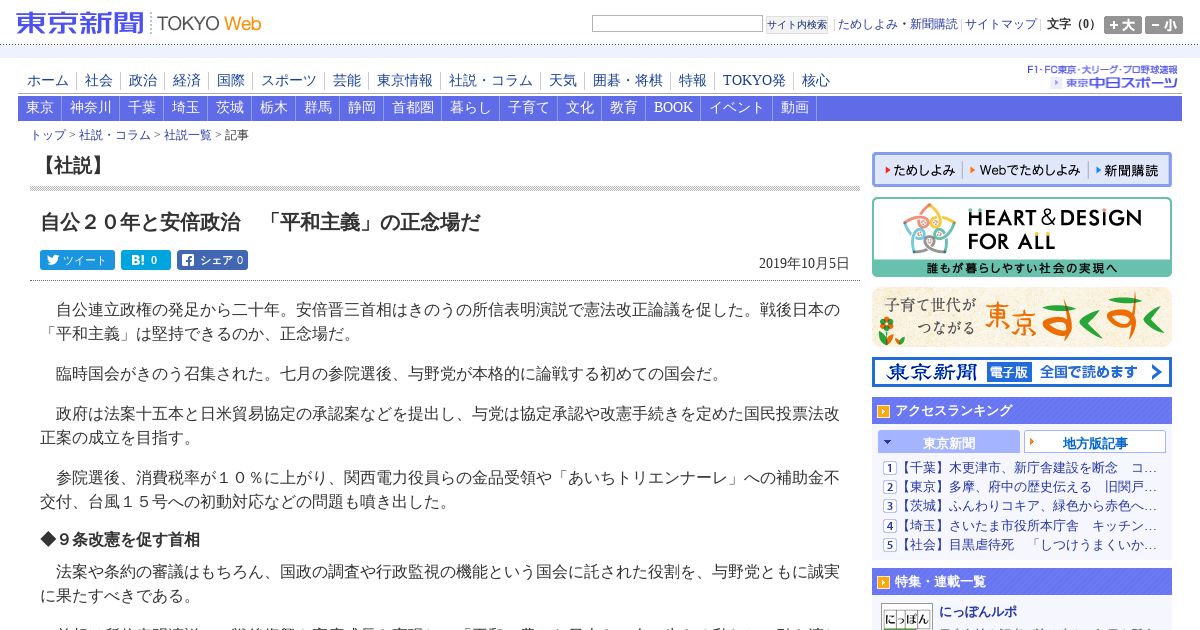1200x630 pixels.
Task: Decrease text size with the −小 button
Action: (x=1164, y=25)
